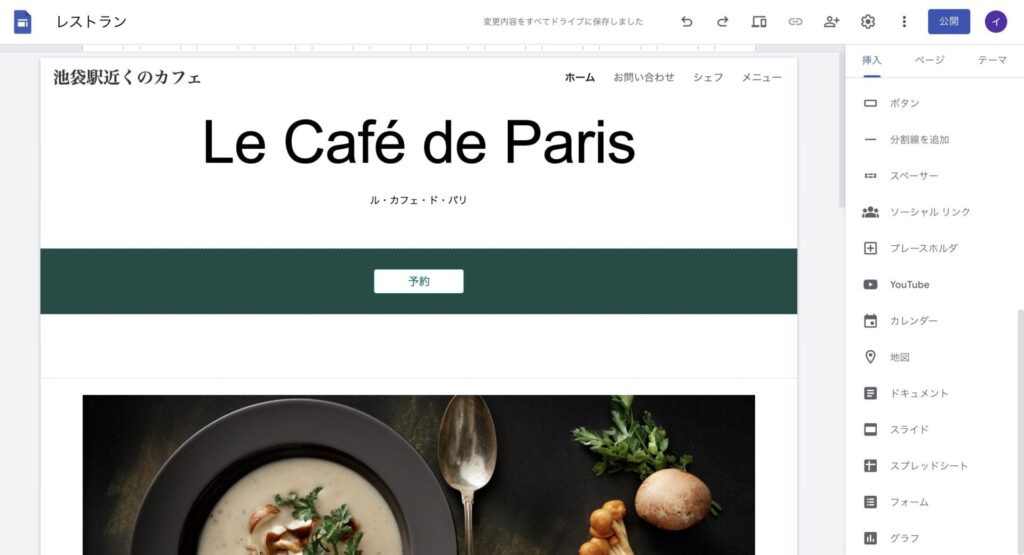This screenshot has width=1024, height=555.
Task: Open the settings gear icon
Action: click(868, 22)
